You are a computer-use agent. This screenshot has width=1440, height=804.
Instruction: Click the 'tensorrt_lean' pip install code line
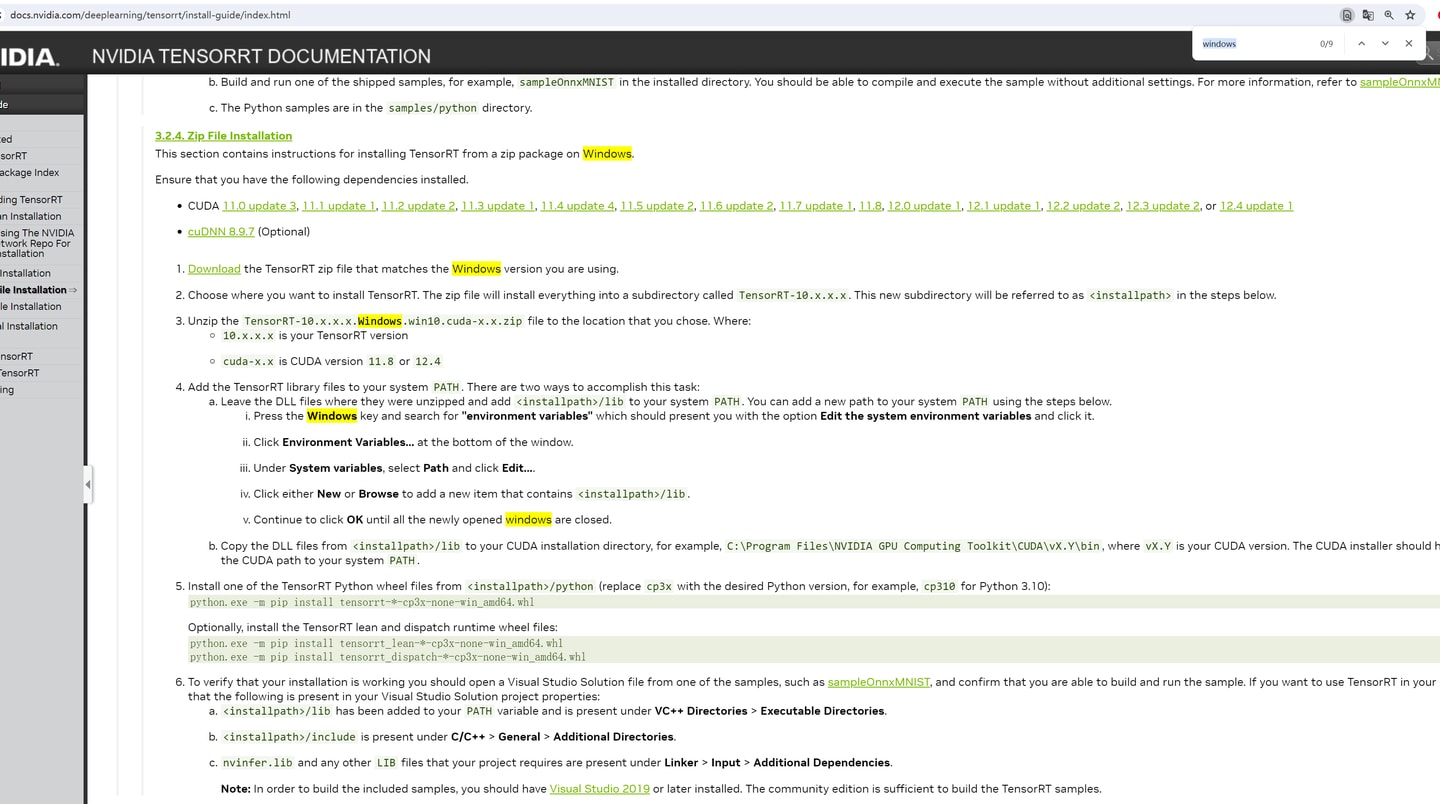click(x=376, y=644)
